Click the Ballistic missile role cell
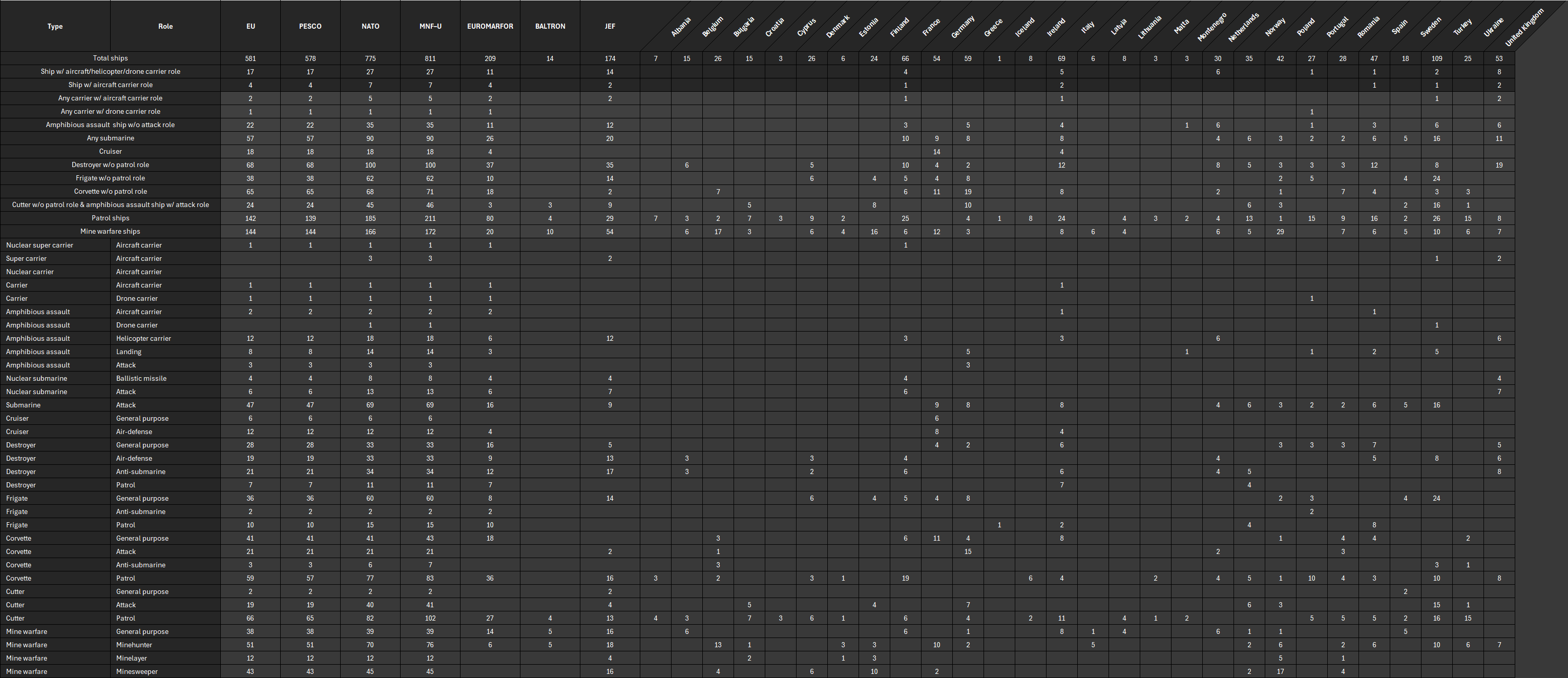This screenshot has height=678, width=1568. (x=141, y=378)
